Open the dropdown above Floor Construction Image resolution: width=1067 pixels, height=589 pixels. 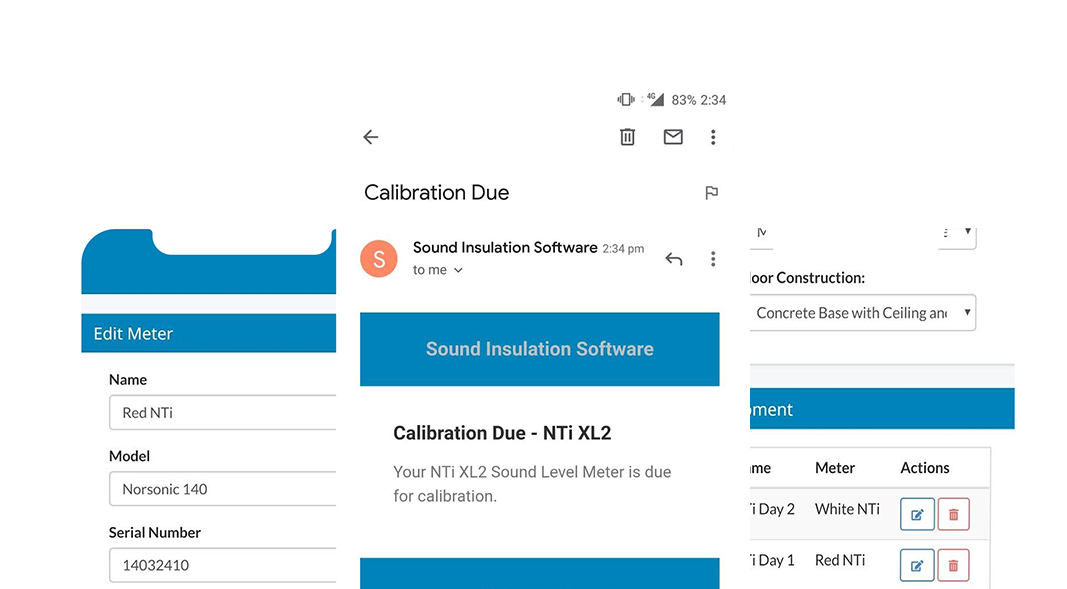tap(955, 233)
